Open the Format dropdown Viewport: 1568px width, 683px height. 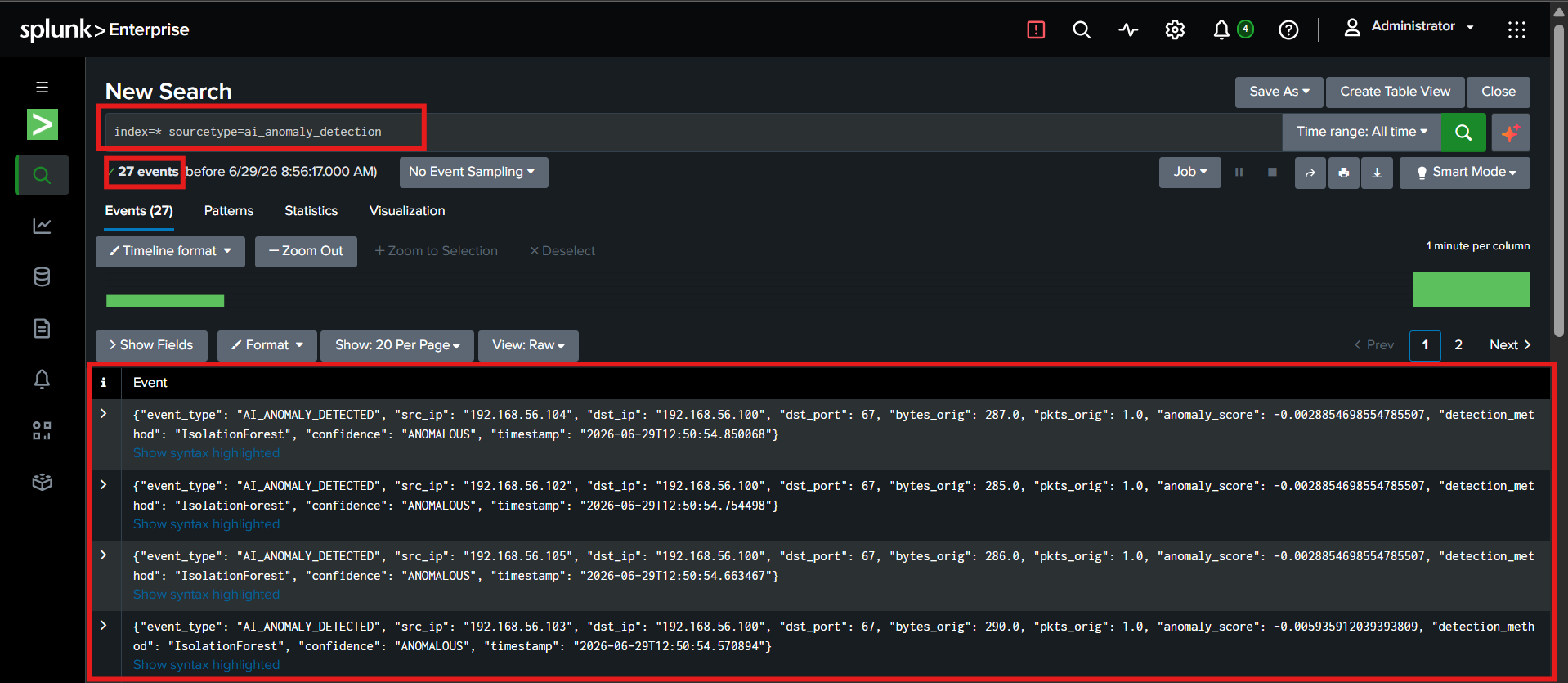coord(267,345)
